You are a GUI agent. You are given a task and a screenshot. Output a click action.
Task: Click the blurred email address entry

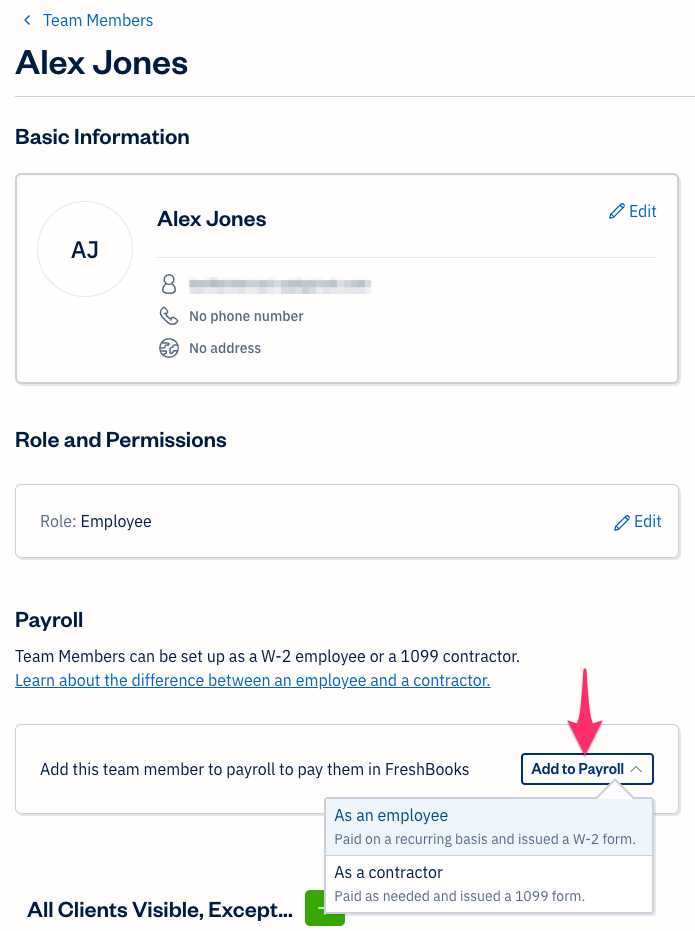[x=280, y=284]
